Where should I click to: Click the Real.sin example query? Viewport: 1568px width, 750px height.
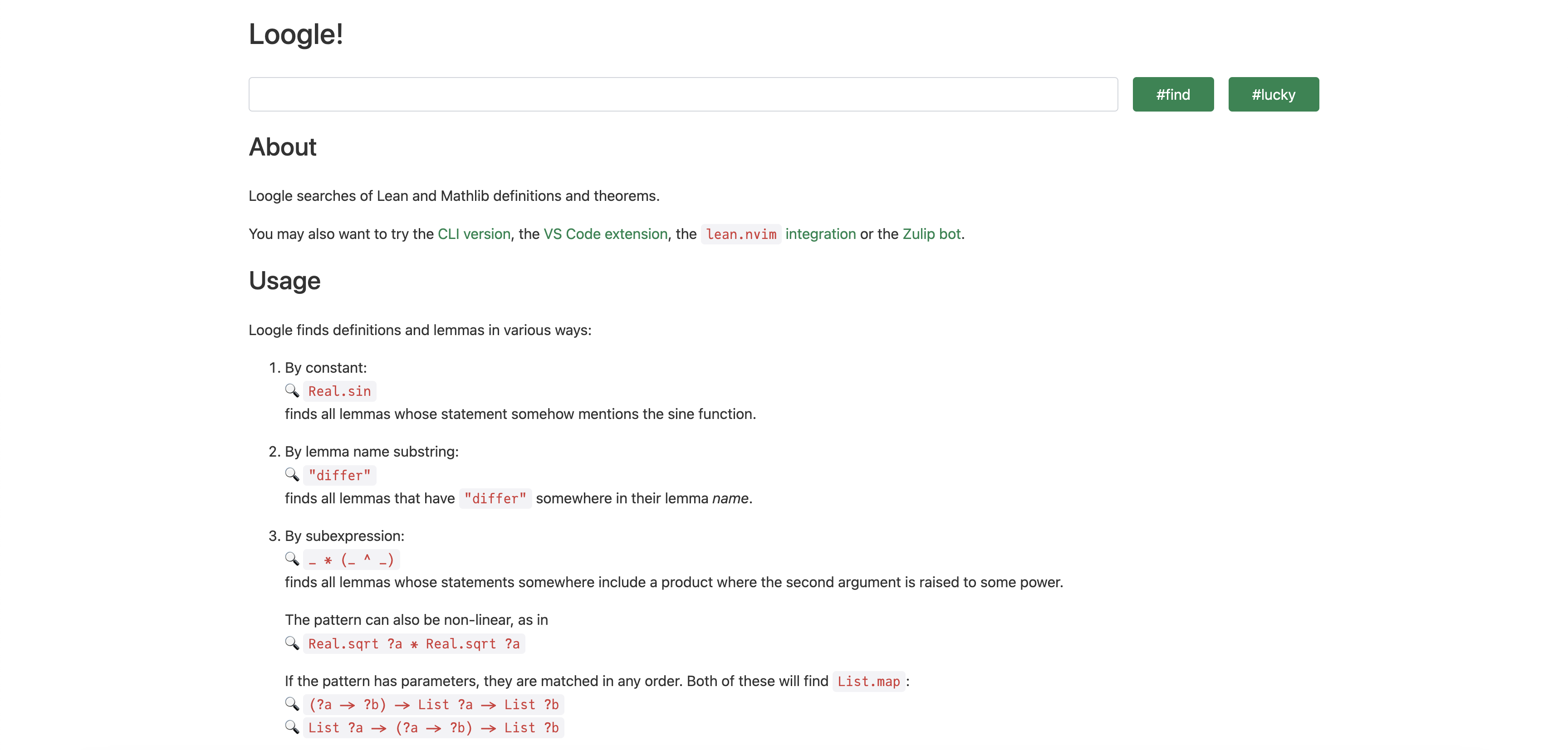click(340, 391)
